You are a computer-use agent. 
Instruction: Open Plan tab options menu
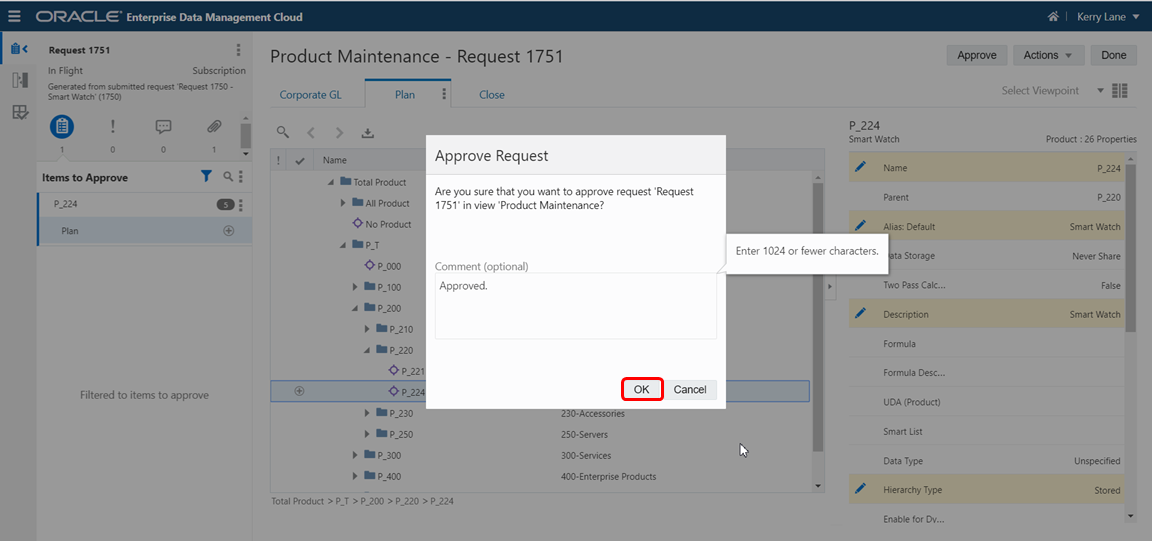(x=444, y=94)
